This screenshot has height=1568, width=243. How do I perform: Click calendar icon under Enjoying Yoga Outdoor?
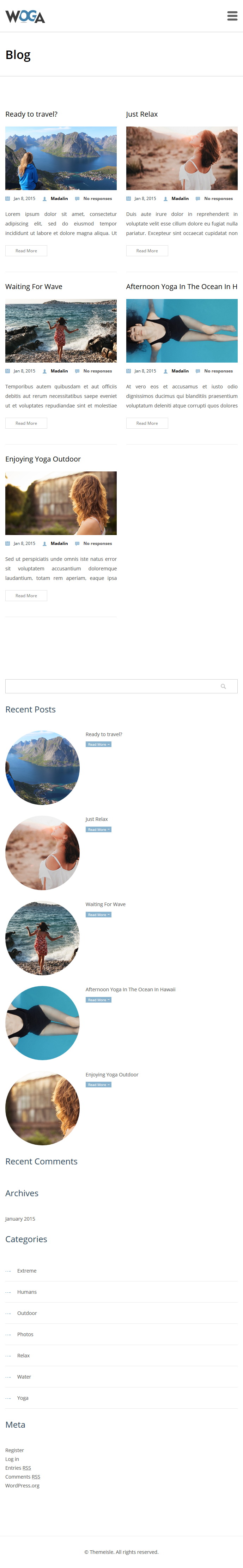[x=8, y=544]
